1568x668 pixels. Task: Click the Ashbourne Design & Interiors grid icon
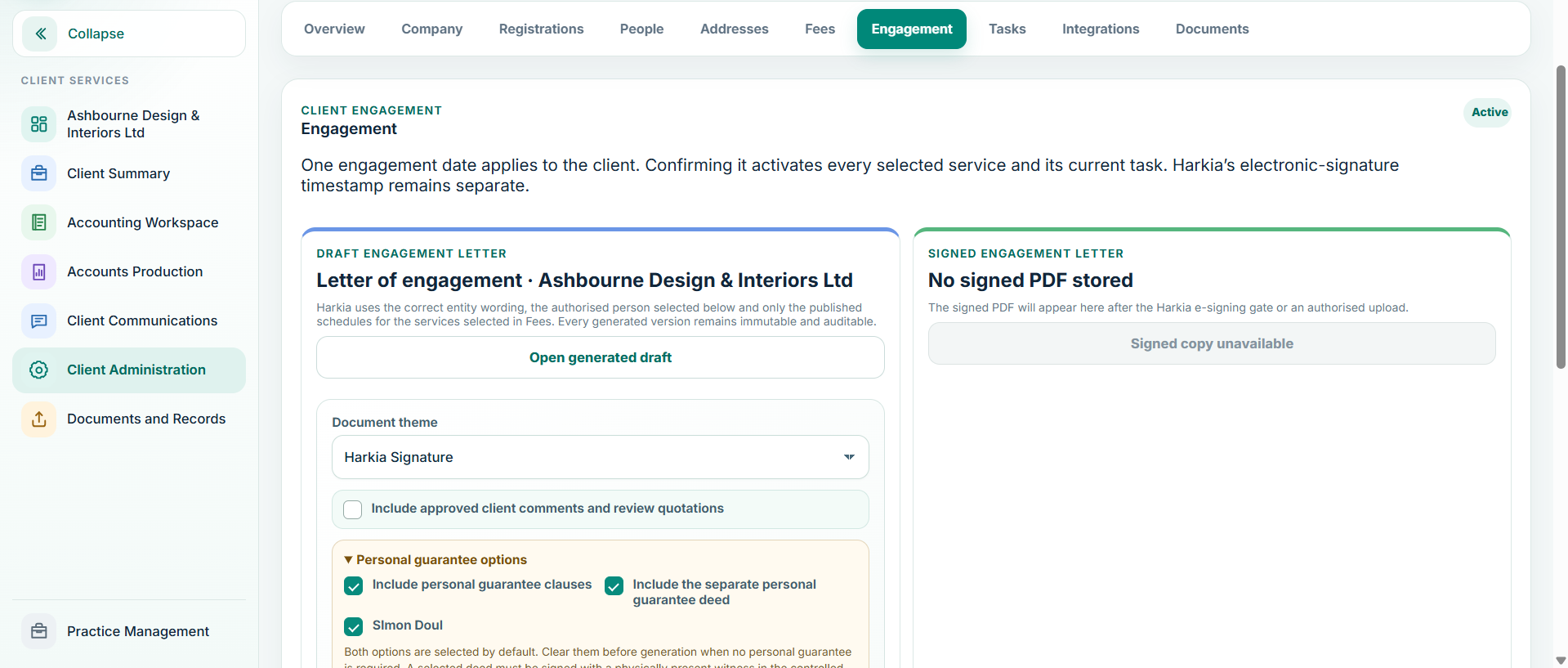(38, 124)
